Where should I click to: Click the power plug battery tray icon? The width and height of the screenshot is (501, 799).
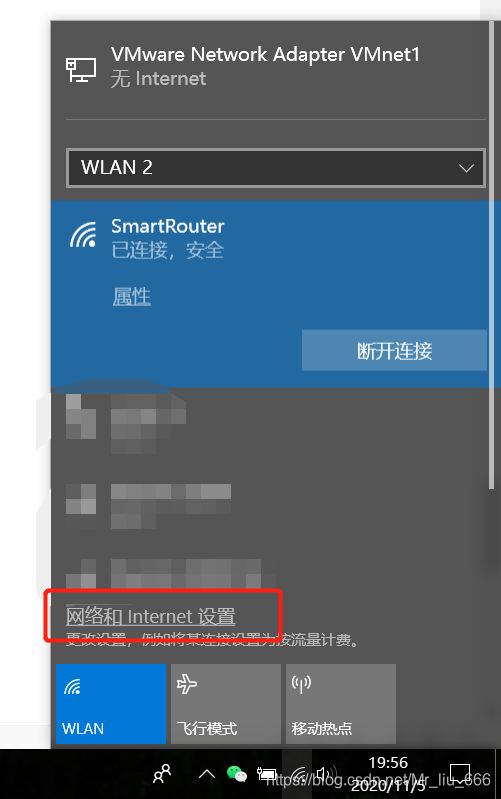click(x=267, y=774)
